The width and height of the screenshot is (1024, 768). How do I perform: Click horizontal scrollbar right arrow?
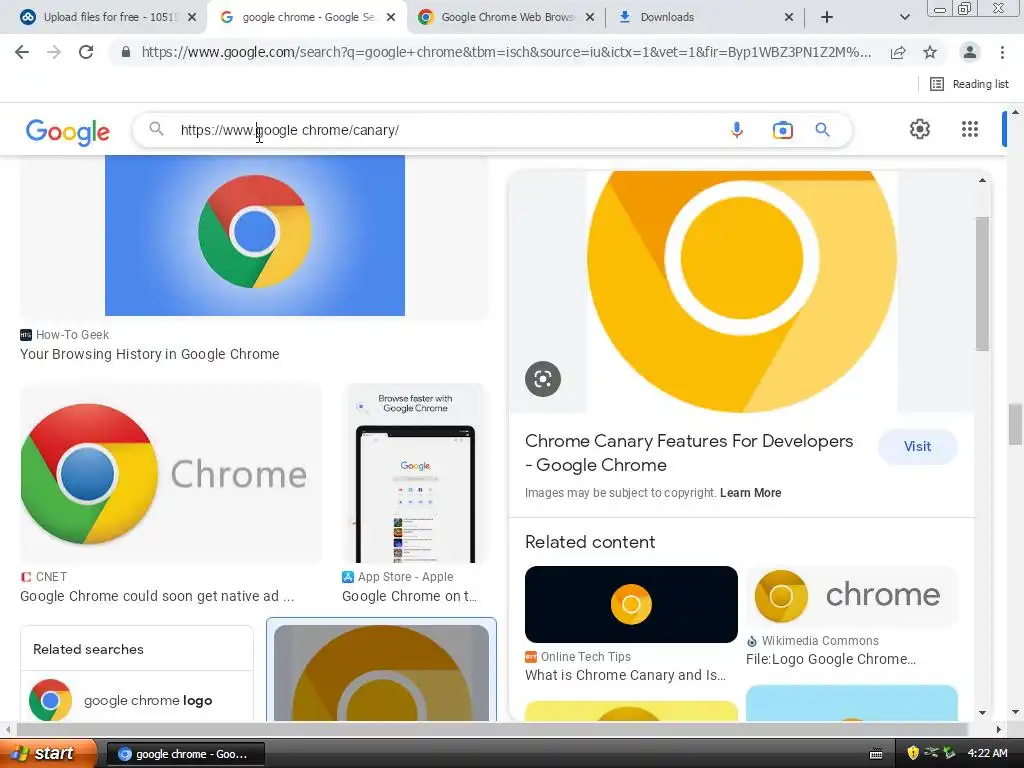(999, 729)
